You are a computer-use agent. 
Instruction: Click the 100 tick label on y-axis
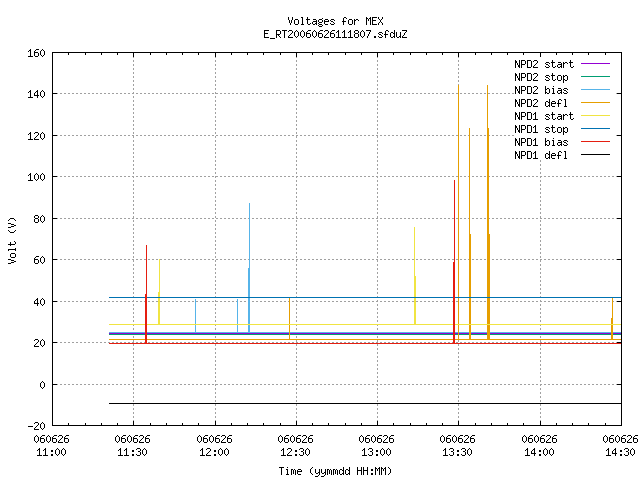pyautogui.click(x=36, y=177)
